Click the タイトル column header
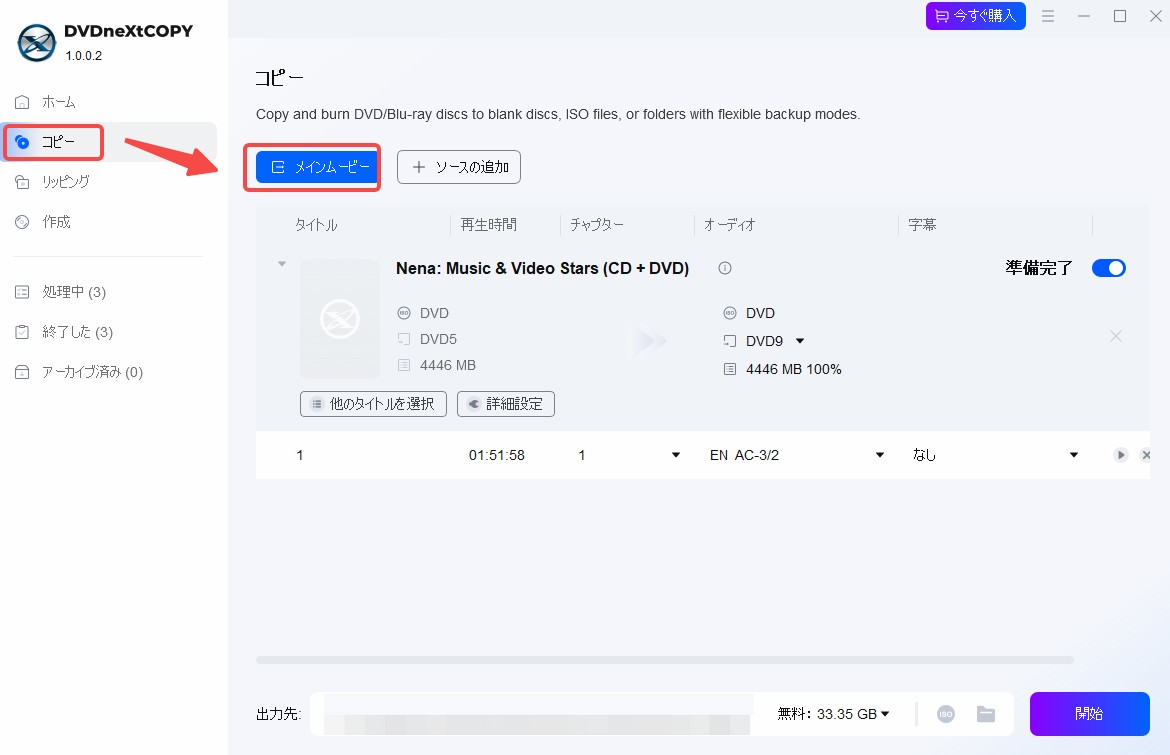Viewport: 1170px width, 755px height. pos(316,225)
